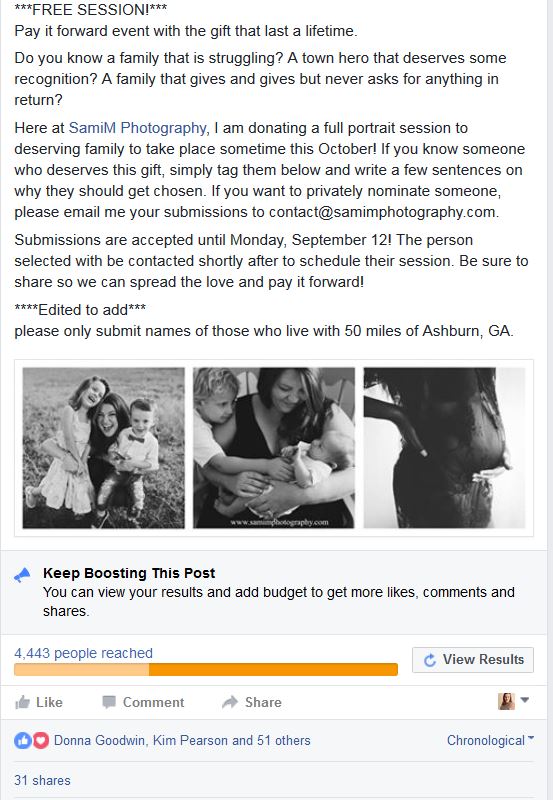Image resolution: width=553 pixels, height=800 pixels.
Task: Click the small profile avatar picture
Action: coord(506,702)
